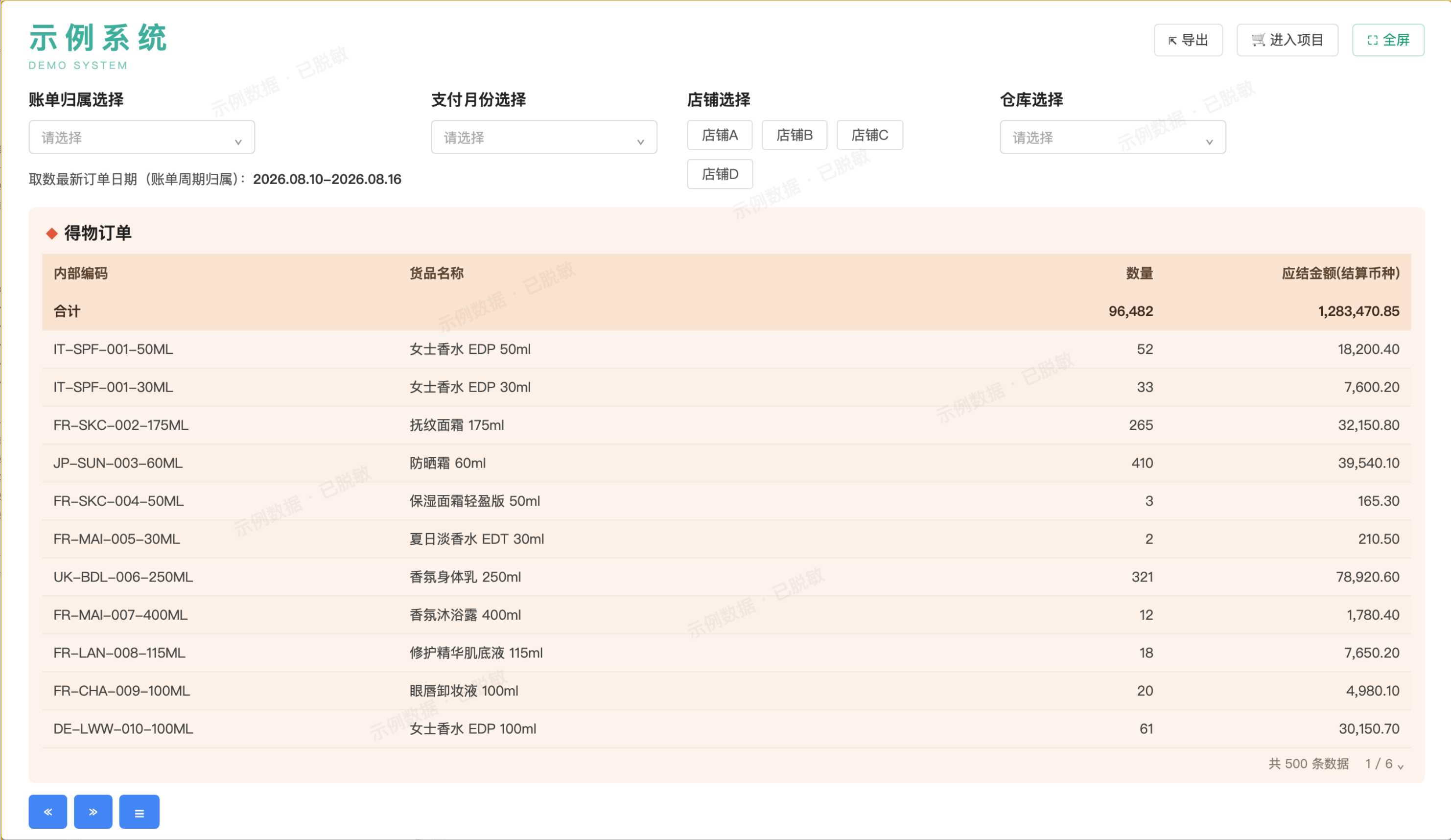Click the 货品名称 column header
Image resolution: width=1451 pixels, height=840 pixels.
(x=437, y=273)
